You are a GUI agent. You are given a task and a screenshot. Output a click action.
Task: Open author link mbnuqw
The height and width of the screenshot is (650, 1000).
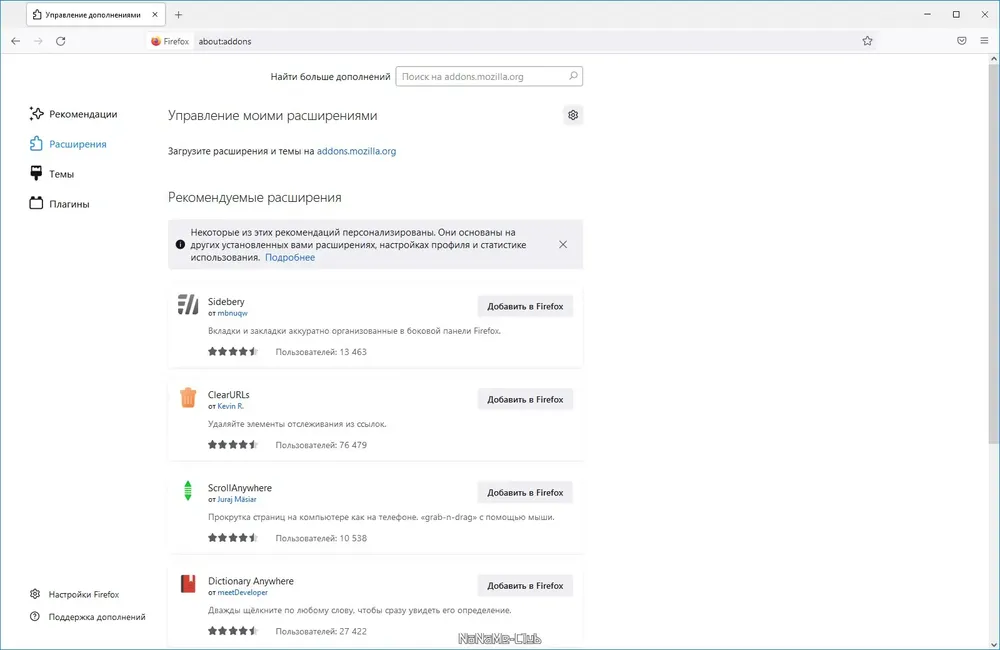click(x=232, y=313)
